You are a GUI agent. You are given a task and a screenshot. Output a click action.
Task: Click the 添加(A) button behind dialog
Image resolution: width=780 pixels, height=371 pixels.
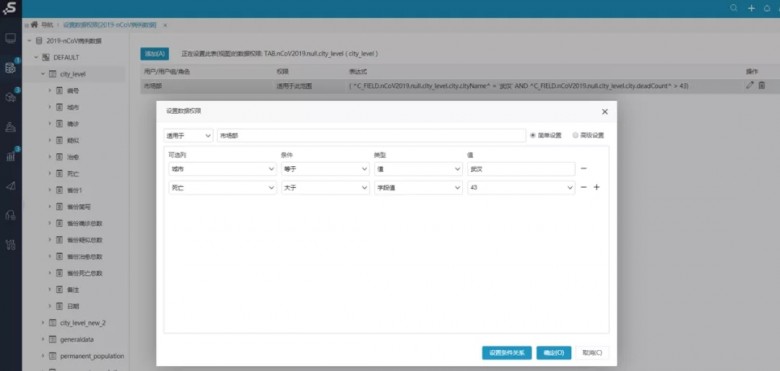(155, 54)
